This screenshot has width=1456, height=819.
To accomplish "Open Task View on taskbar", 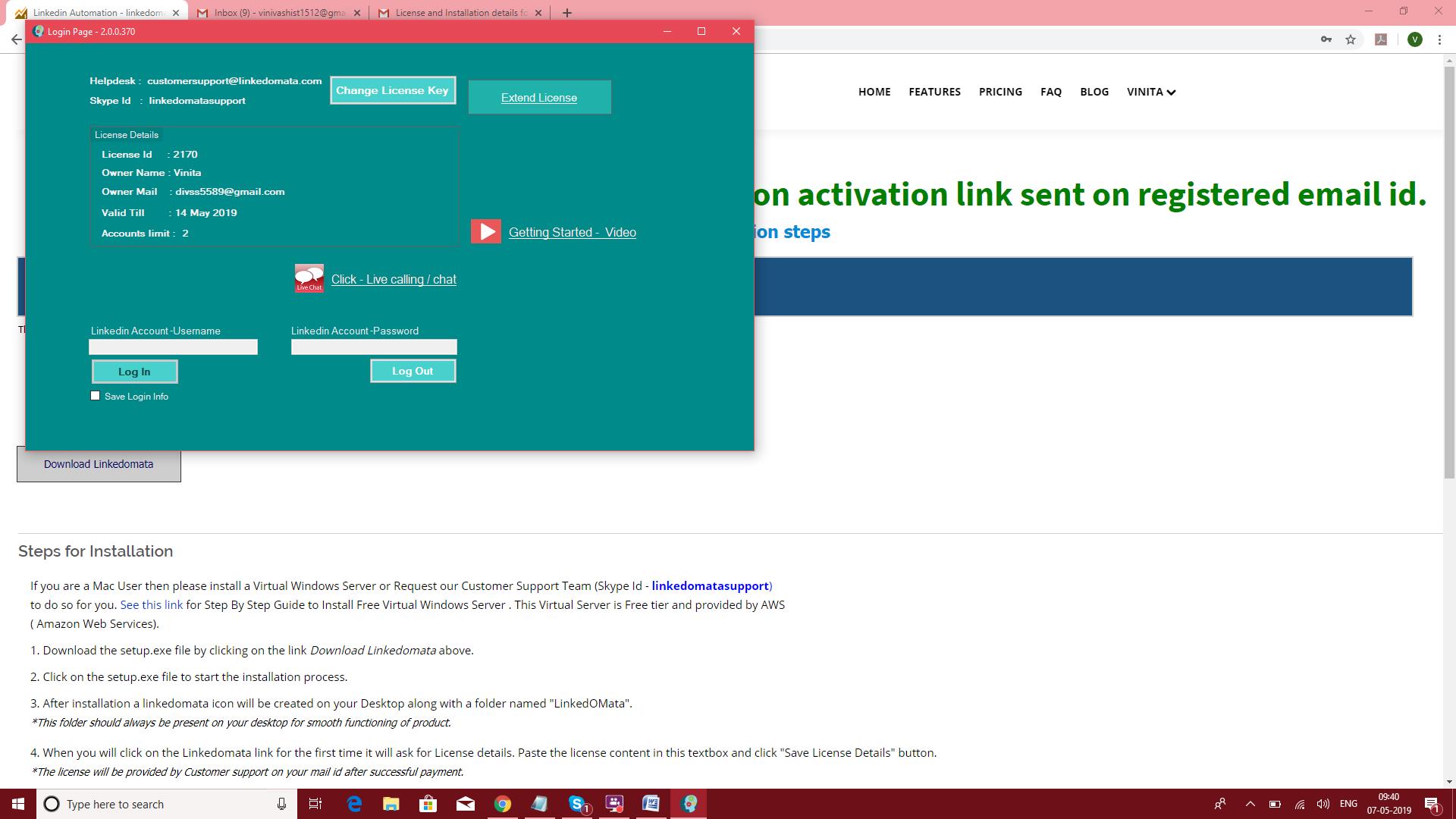I will click(x=315, y=804).
